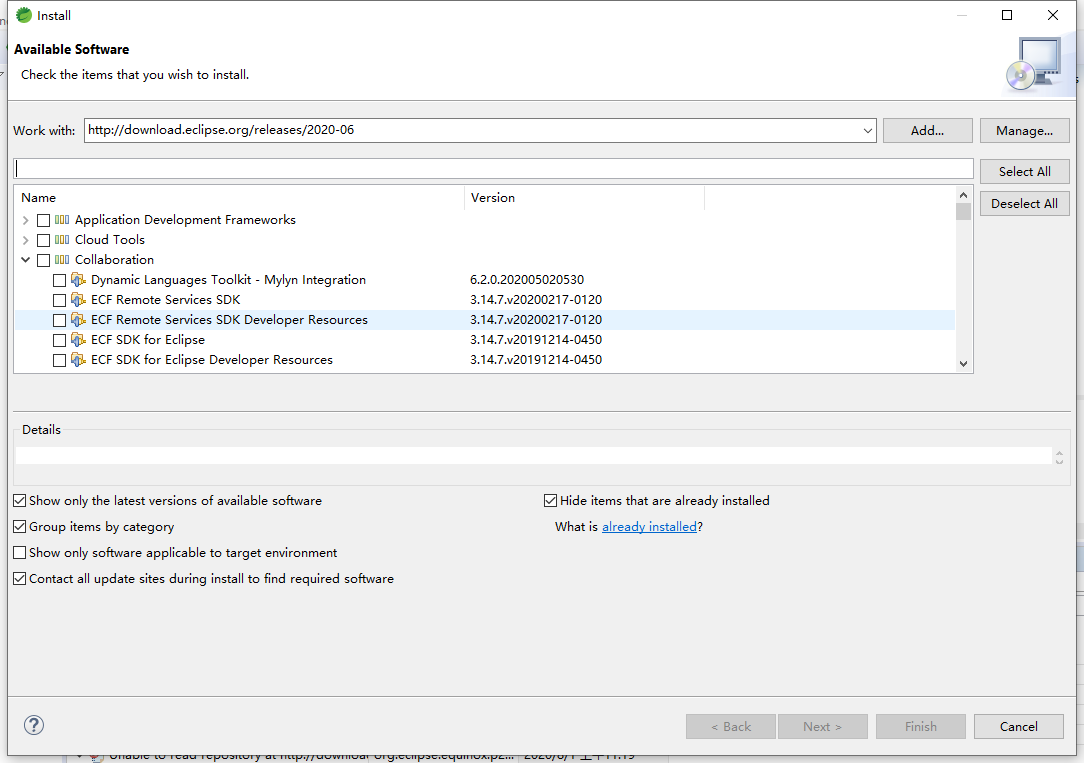Click the Details text area
Image resolution: width=1084 pixels, height=763 pixels.
point(534,455)
